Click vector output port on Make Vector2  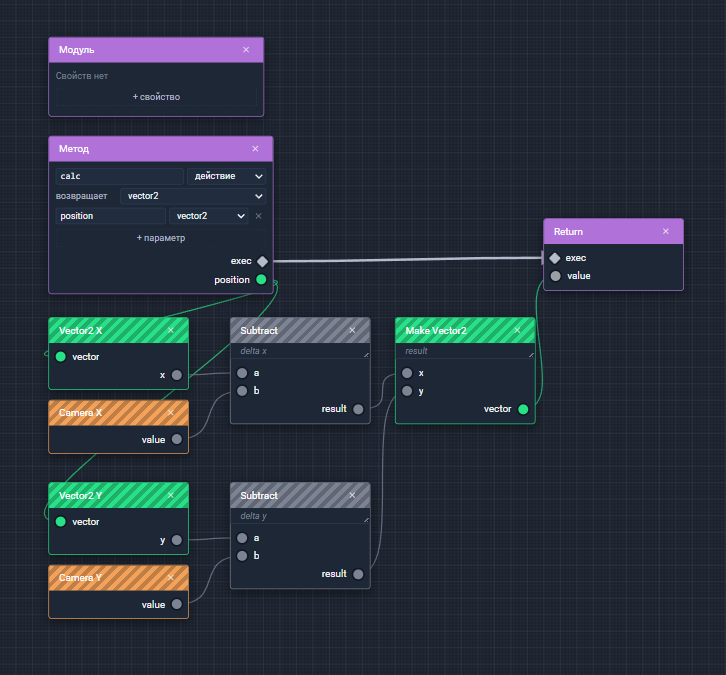tap(523, 409)
